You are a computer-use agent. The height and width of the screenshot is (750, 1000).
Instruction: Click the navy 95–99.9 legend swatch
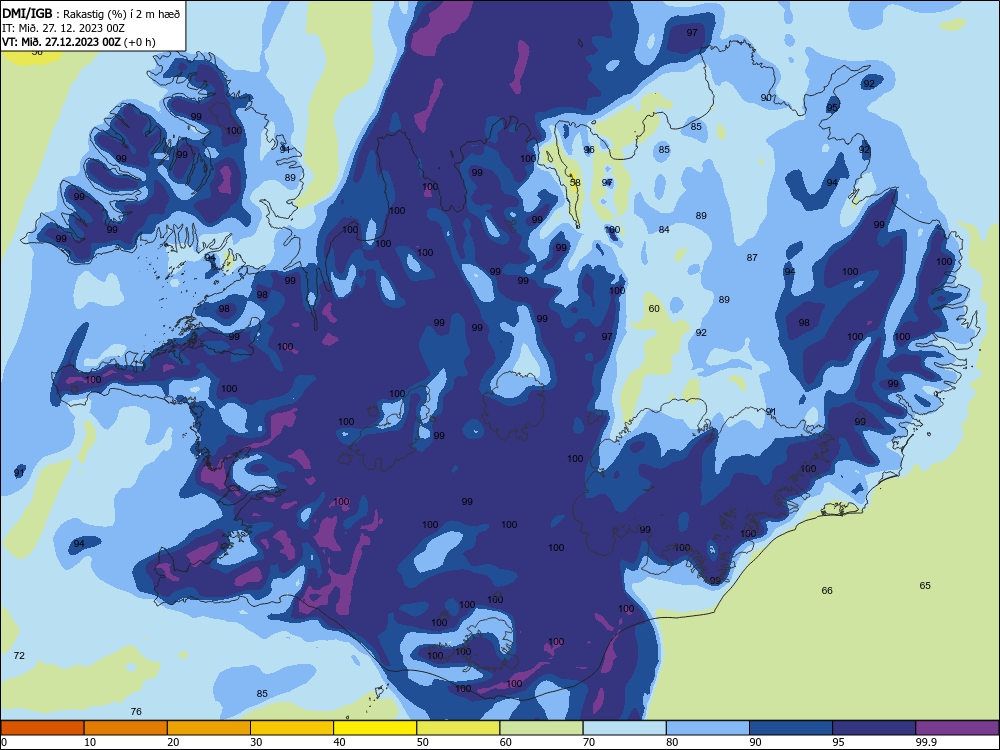874,727
